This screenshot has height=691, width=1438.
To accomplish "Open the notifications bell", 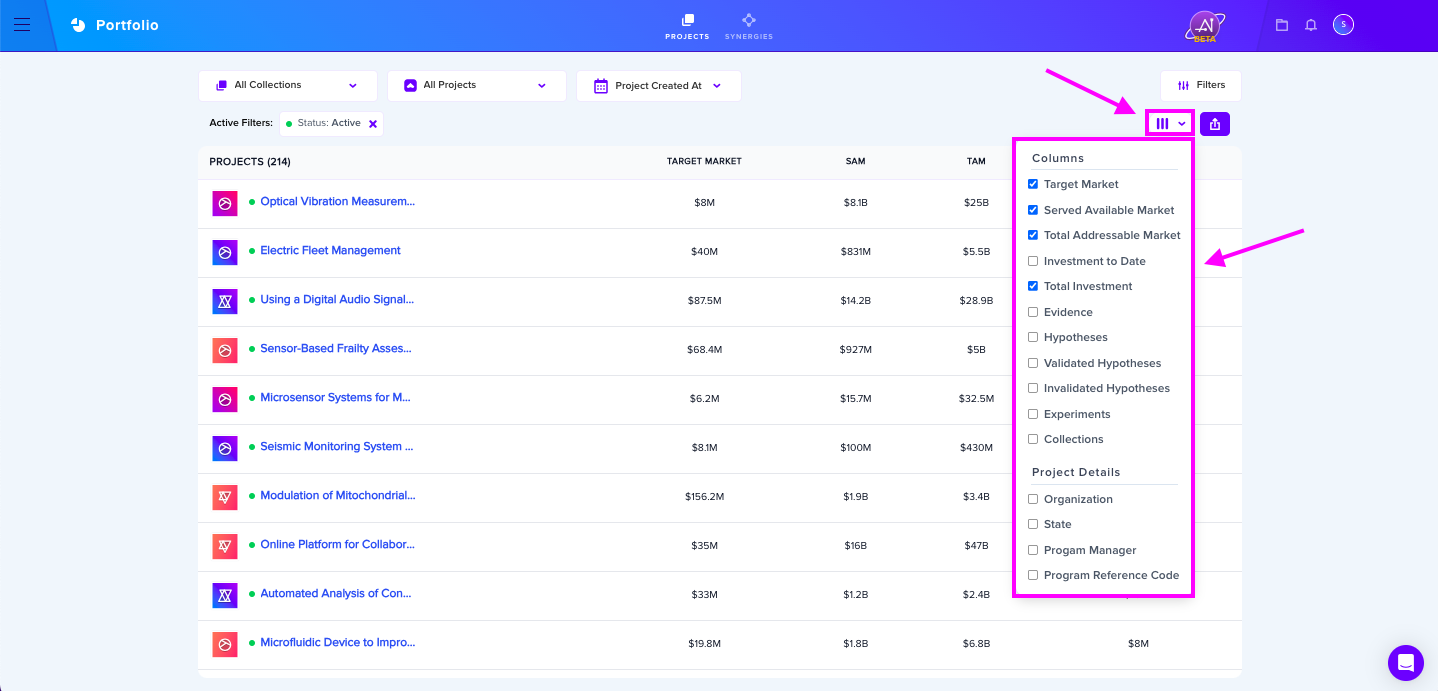I will pos(1311,25).
